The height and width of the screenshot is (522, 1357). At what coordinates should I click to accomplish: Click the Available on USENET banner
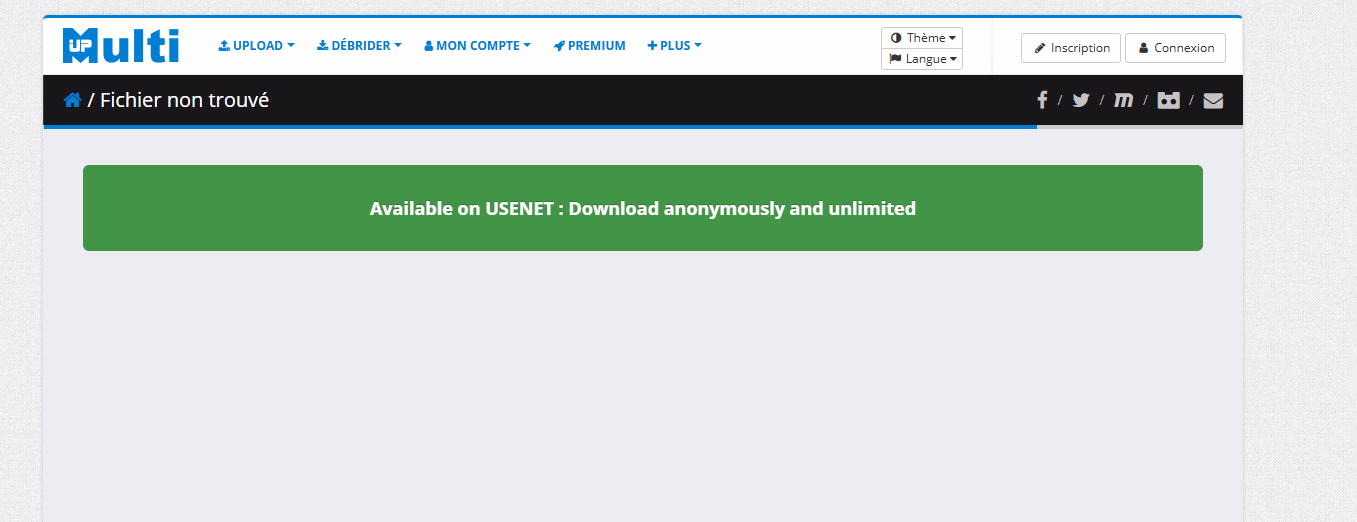click(643, 208)
